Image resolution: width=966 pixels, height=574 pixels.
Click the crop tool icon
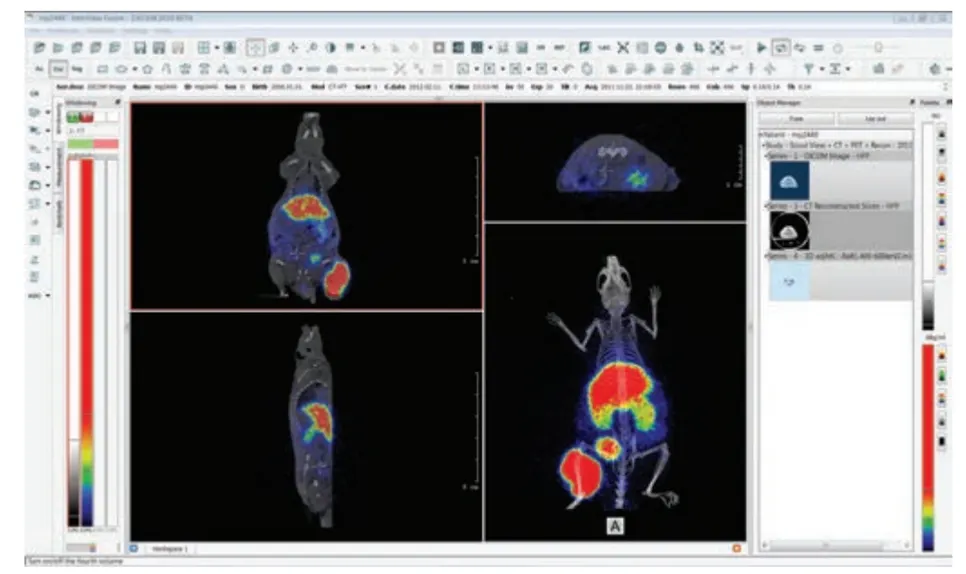pyautogui.click(x=698, y=47)
